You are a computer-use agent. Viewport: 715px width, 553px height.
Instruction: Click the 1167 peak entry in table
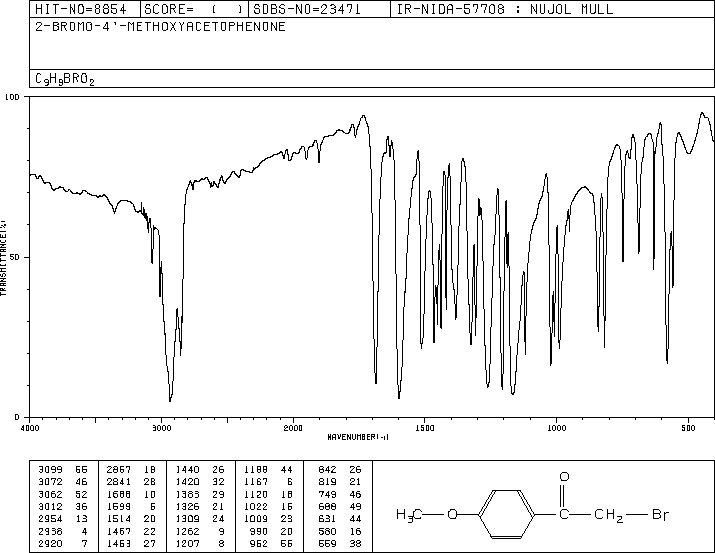(x=268, y=481)
